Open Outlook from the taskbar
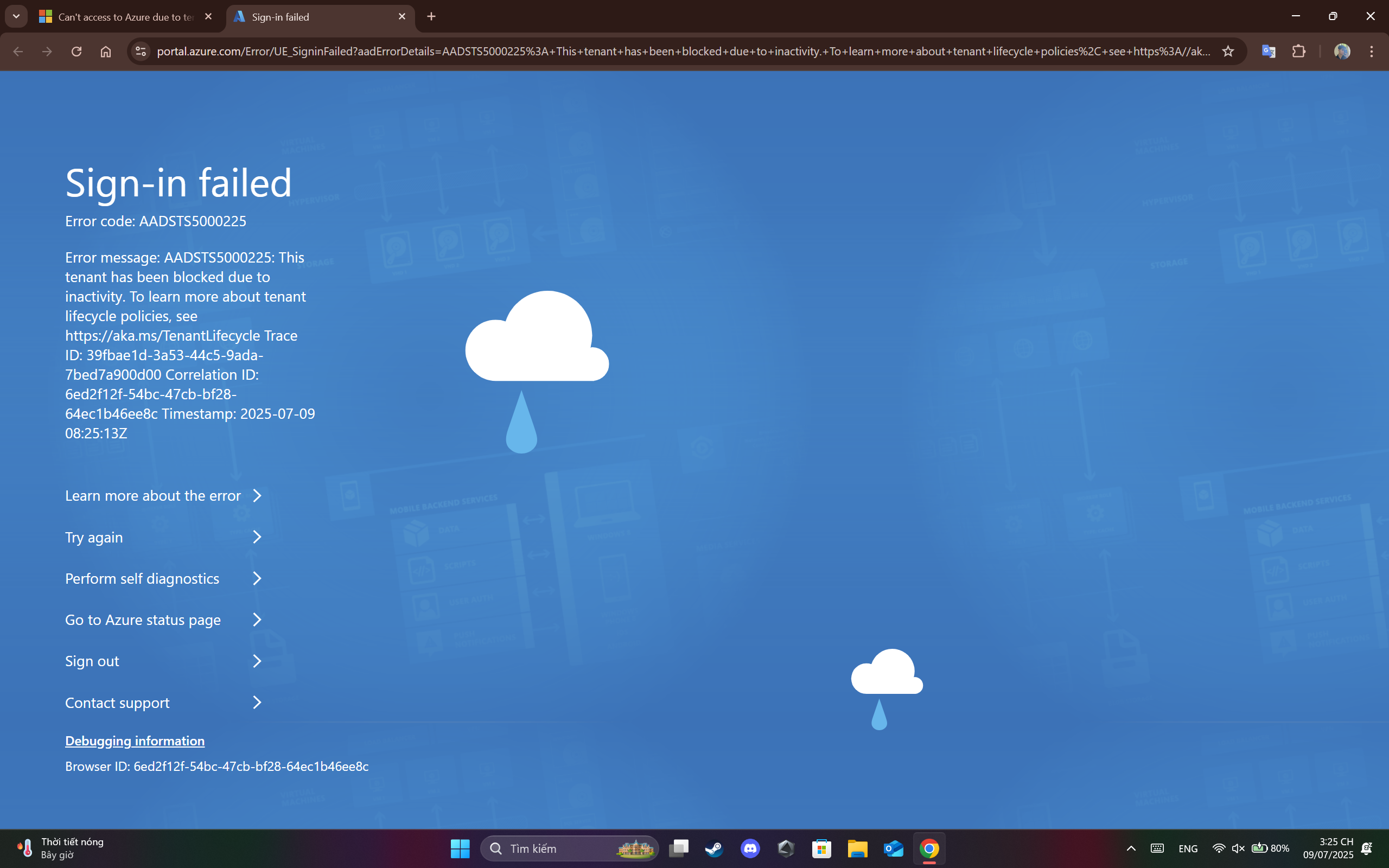The height and width of the screenshot is (868, 1389). pos(894,848)
